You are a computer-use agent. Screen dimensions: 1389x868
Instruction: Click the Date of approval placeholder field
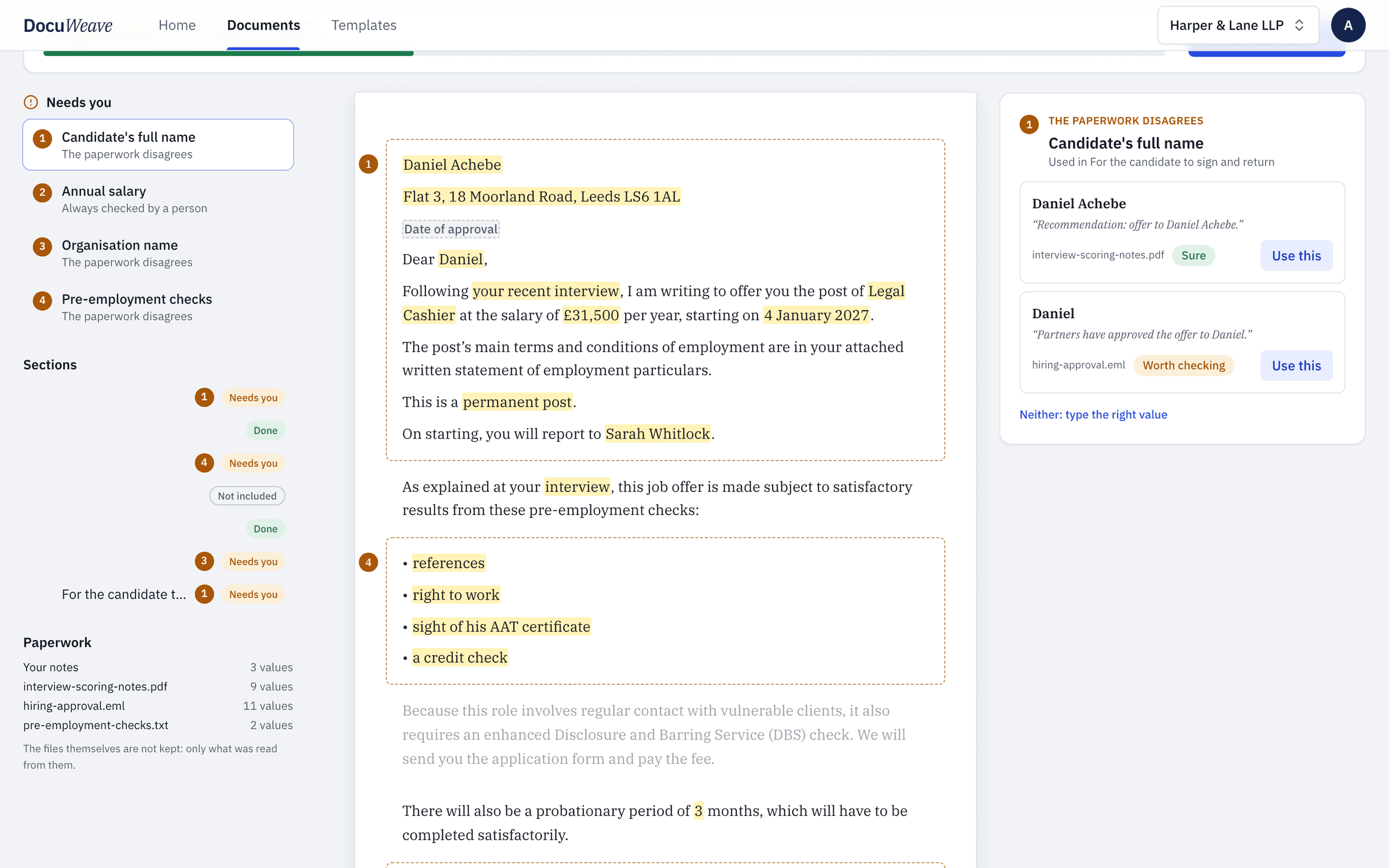pos(451,229)
